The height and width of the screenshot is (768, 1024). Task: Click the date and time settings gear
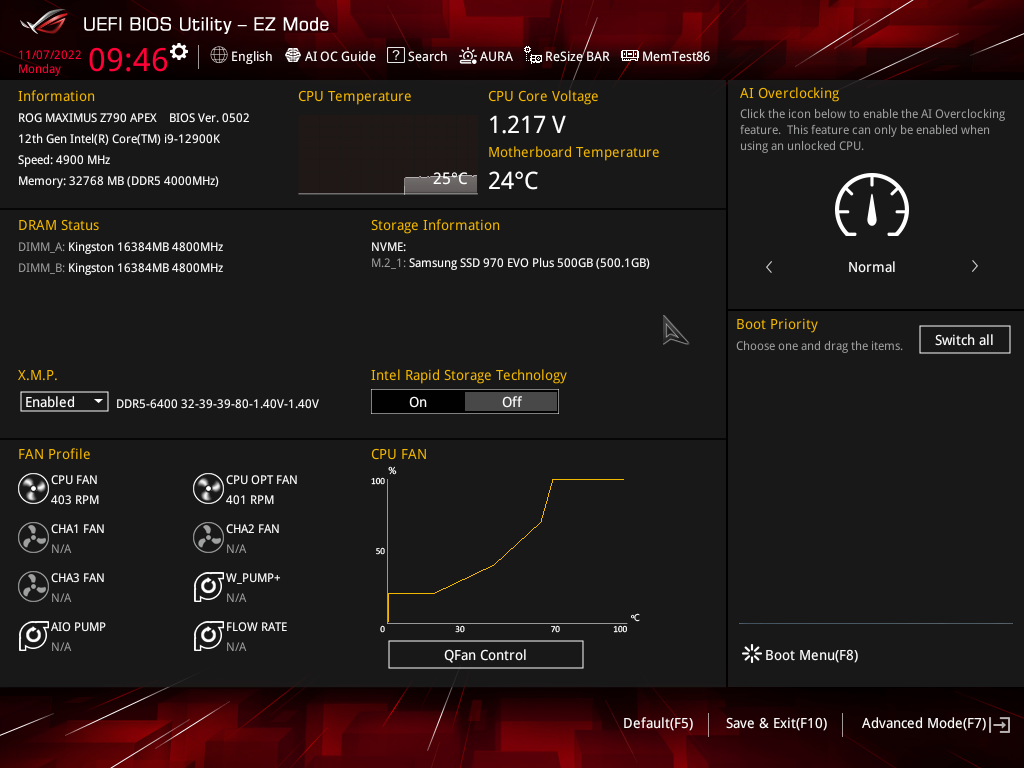[179, 51]
